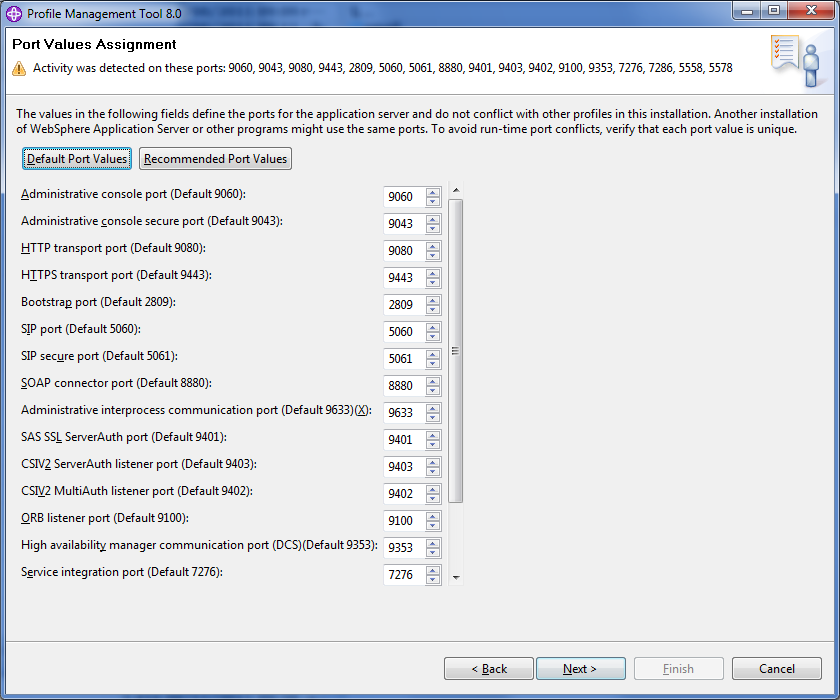Decrease HTTP transport port value
Screen dimensions: 840x700
(x=433, y=255)
